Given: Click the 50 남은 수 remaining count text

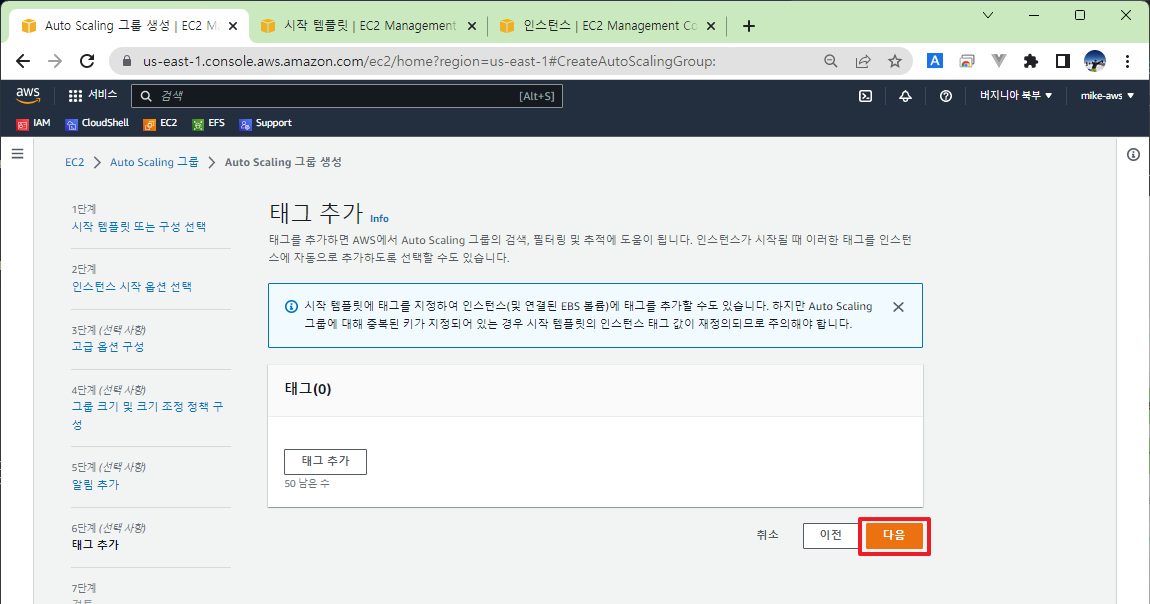Looking at the screenshot, I should (307, 484).
